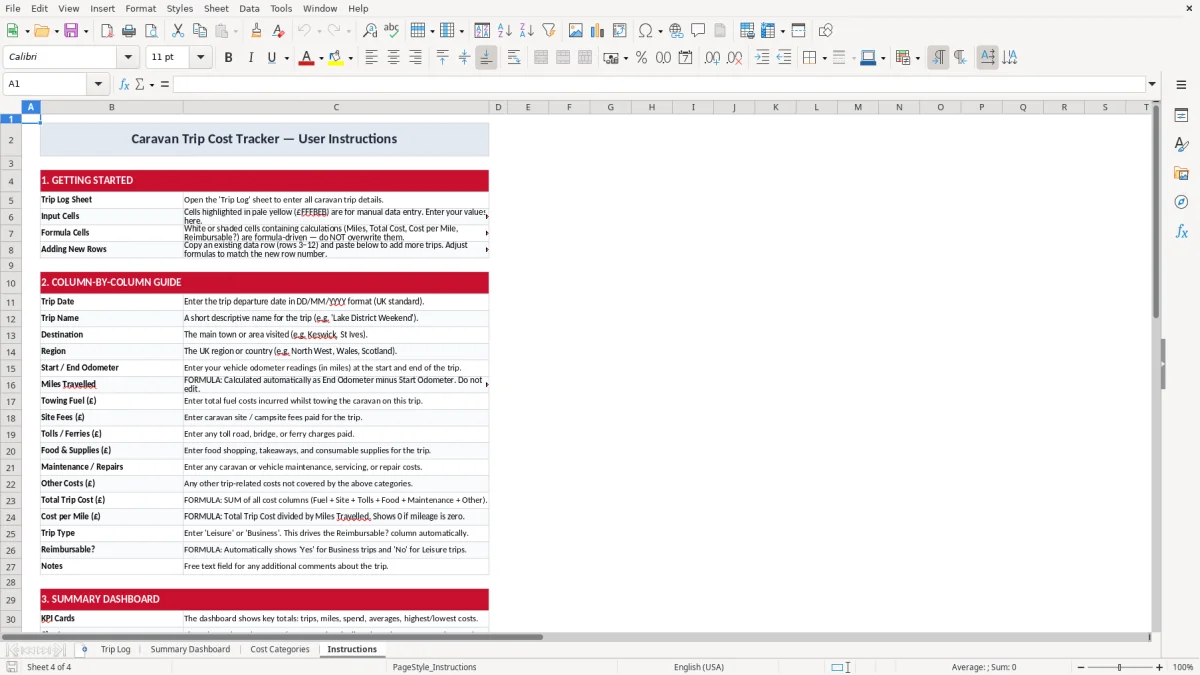Apply the yellow background color swatch
The height and width of the screenshot is (675, 1200).
tap(336, 58)
